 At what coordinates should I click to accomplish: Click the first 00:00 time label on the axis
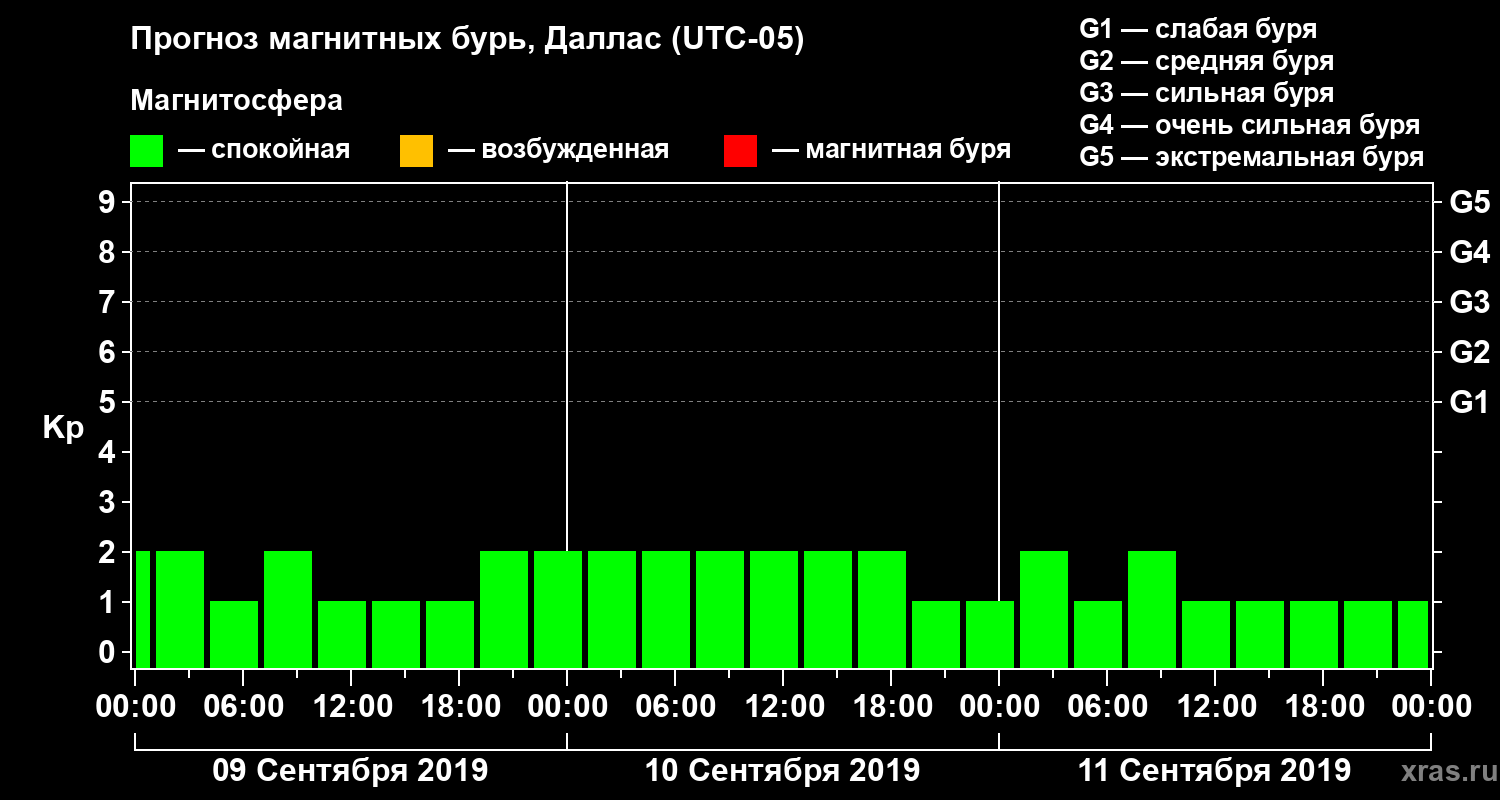[134, 707]
